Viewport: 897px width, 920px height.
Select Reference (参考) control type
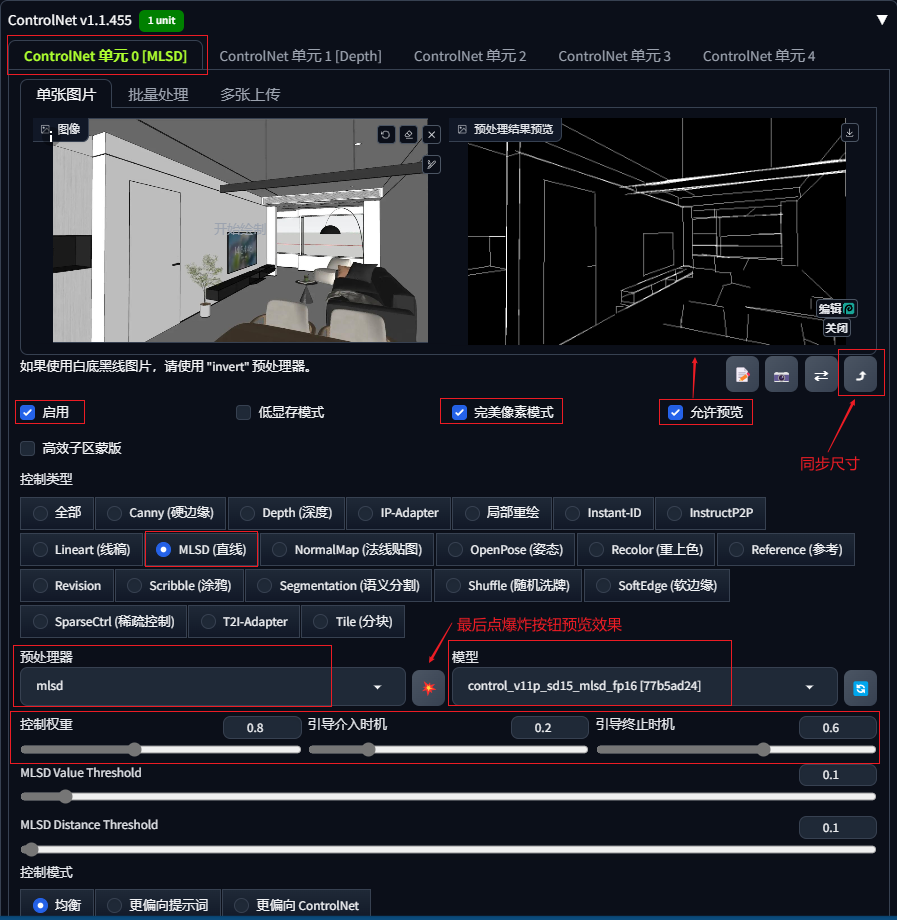click(x=786, y=550)
